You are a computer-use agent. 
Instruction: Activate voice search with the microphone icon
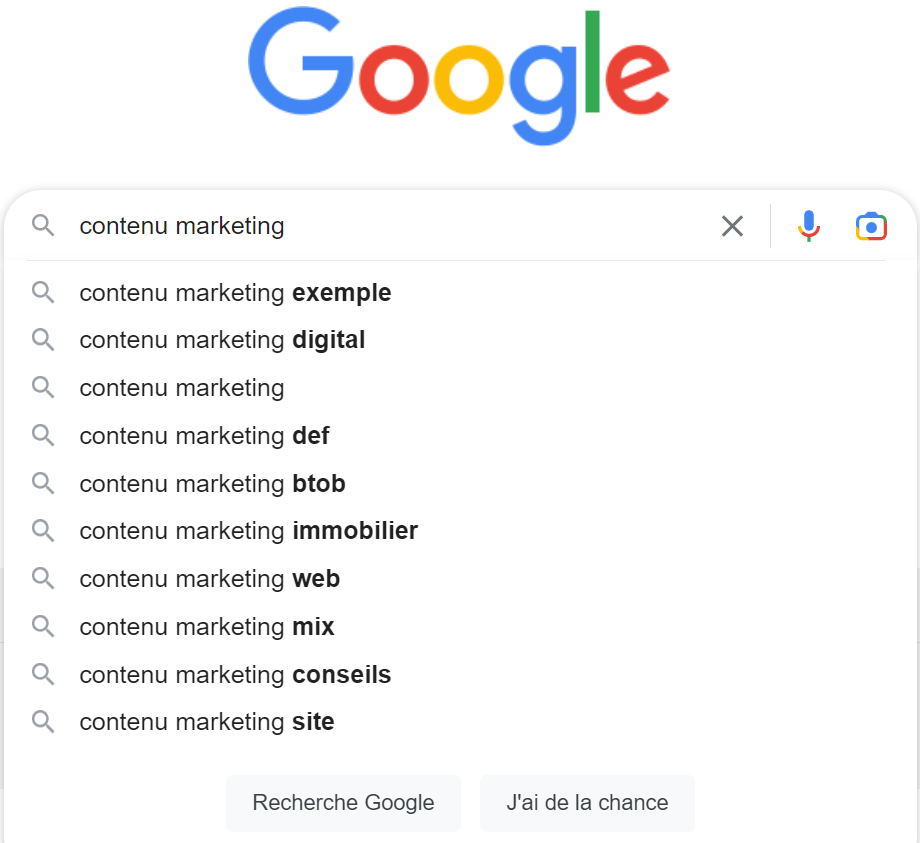[x=808, y=226]
